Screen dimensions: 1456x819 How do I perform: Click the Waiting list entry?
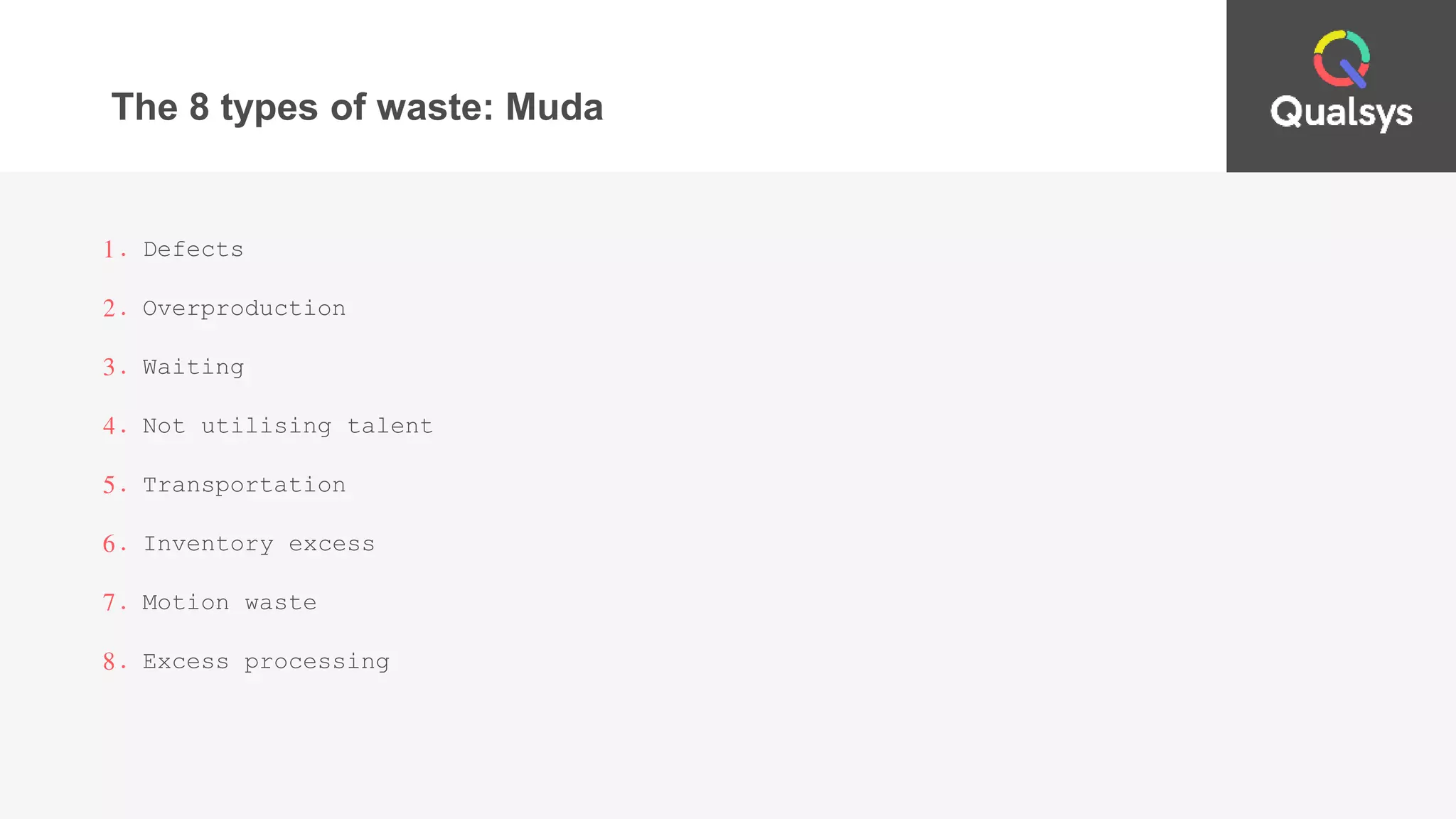click(x=193, y=368)
